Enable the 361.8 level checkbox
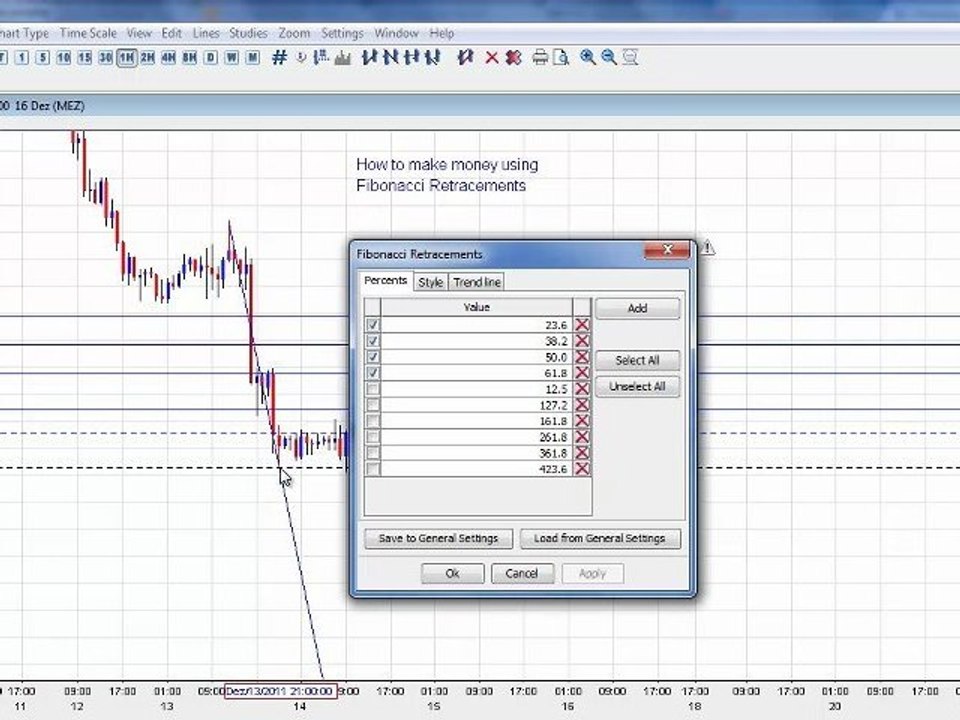Image resolution: width=960 pixels, height=720 pixels. (372, 453)
